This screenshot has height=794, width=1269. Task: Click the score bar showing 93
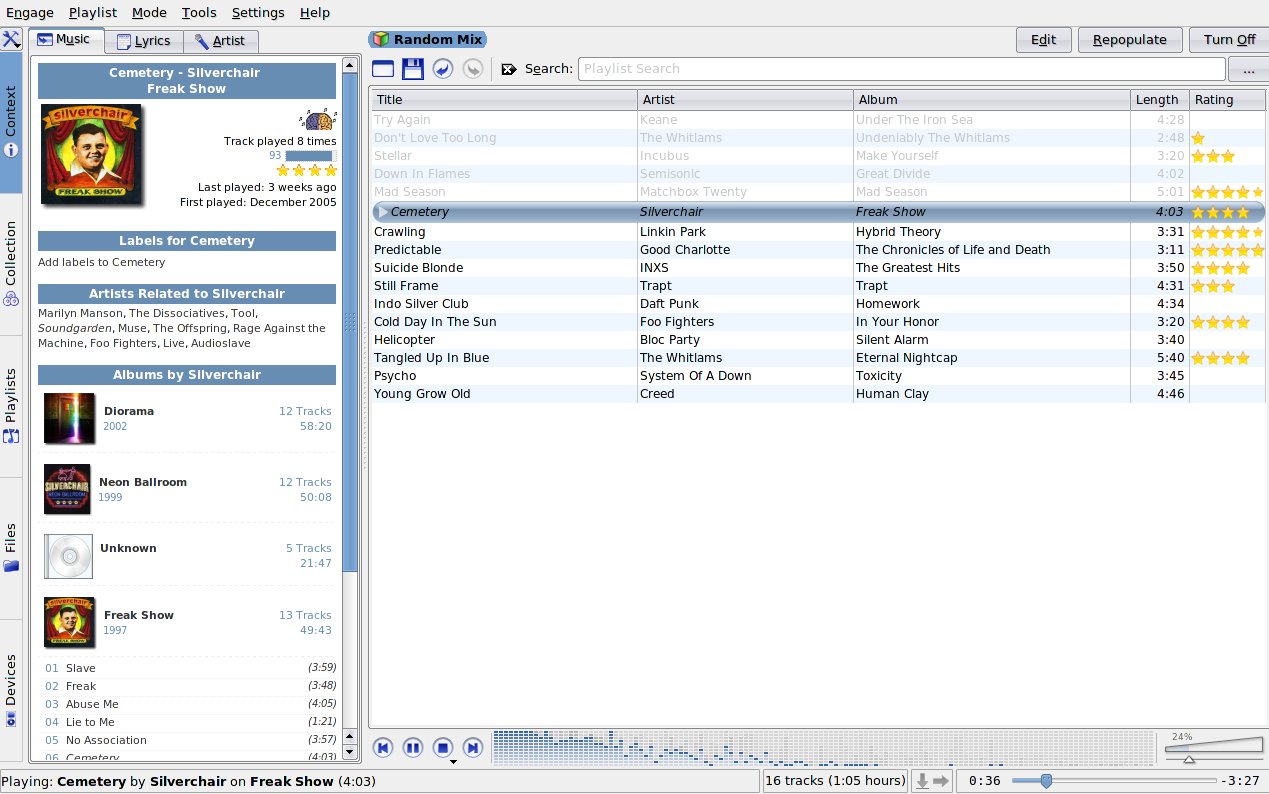coord(310,156)
